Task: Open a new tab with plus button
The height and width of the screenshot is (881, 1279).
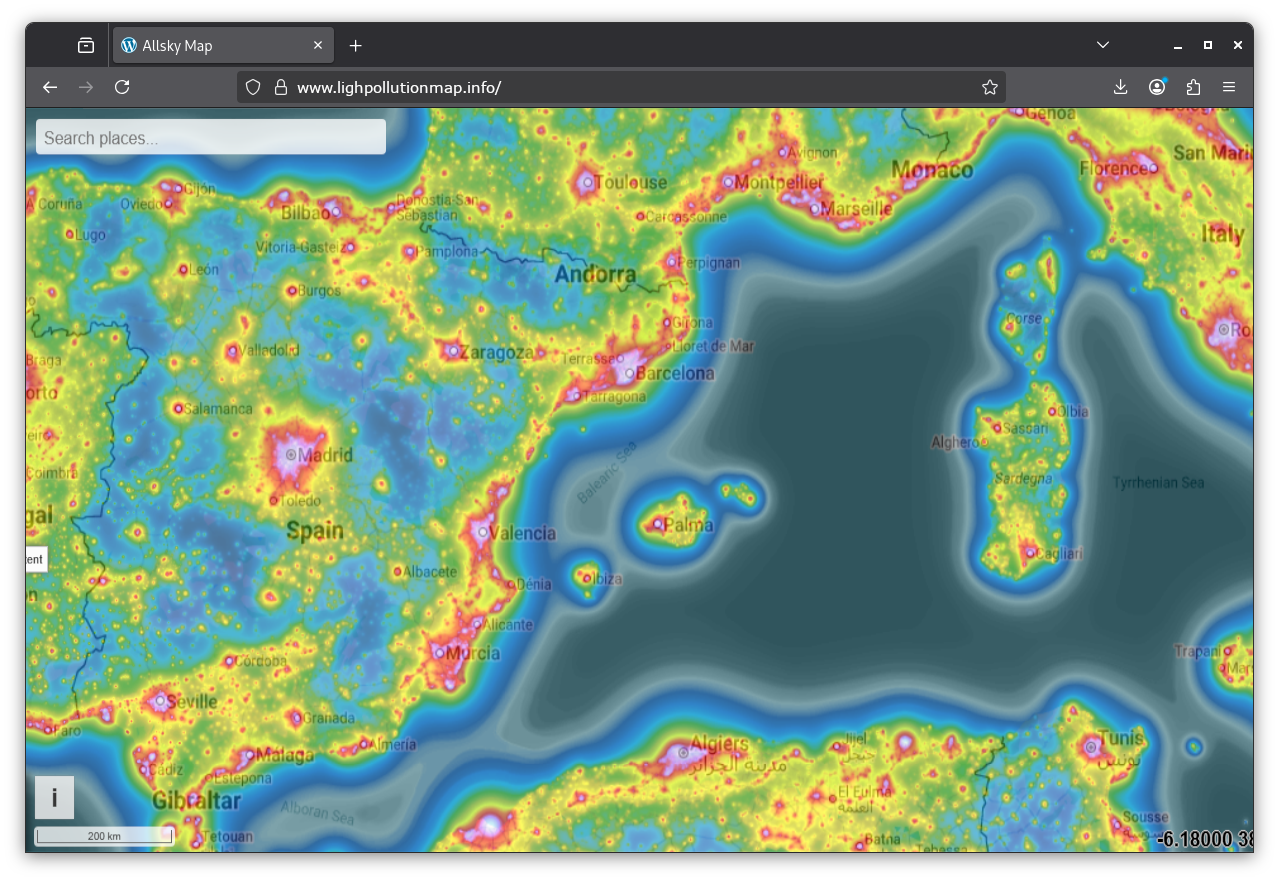Action: click(x=355, y=46)
